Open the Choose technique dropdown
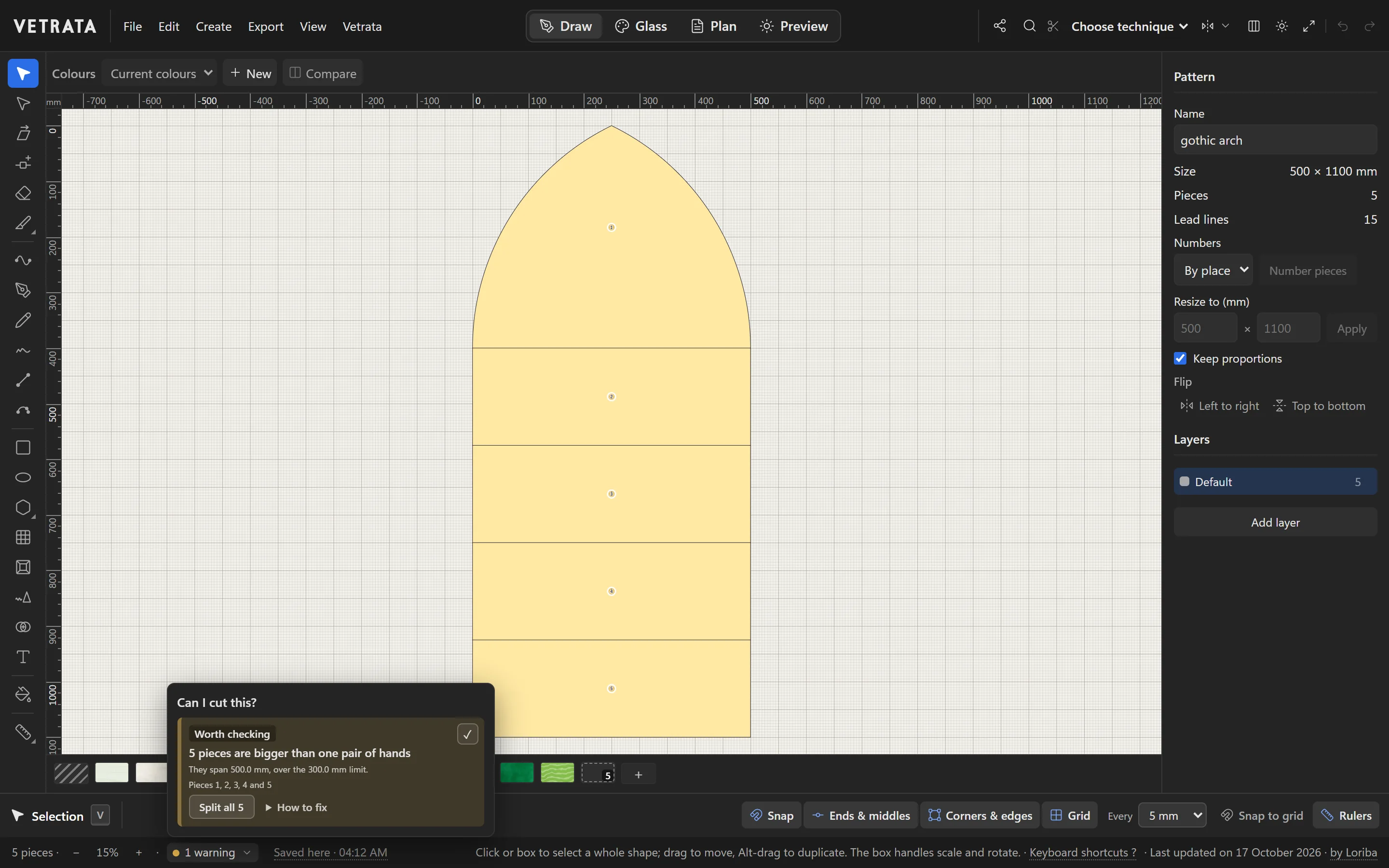 coord(1129,27)
